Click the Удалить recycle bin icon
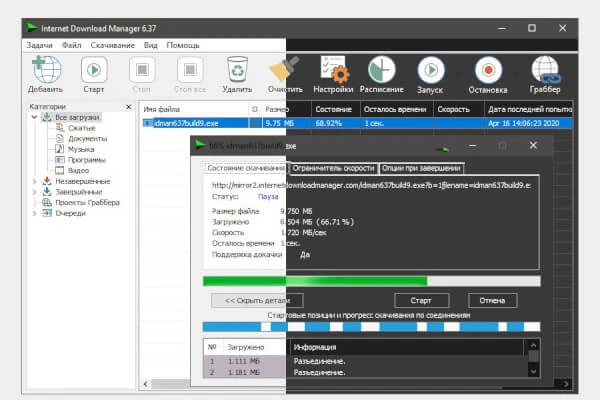Screen dimensions: 600x400 [237, 70]
